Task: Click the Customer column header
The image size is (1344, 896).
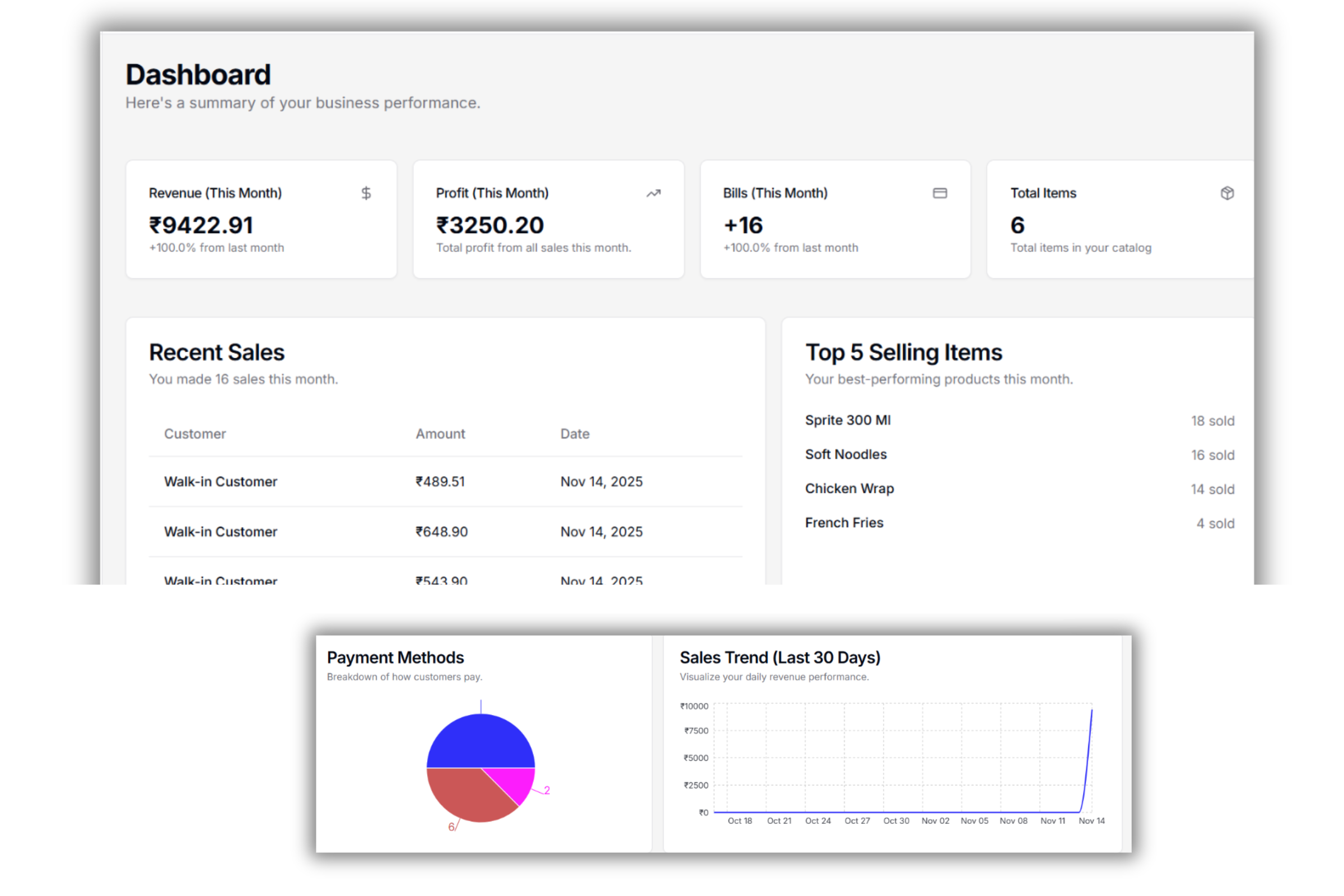Action: tap(195, 433)
